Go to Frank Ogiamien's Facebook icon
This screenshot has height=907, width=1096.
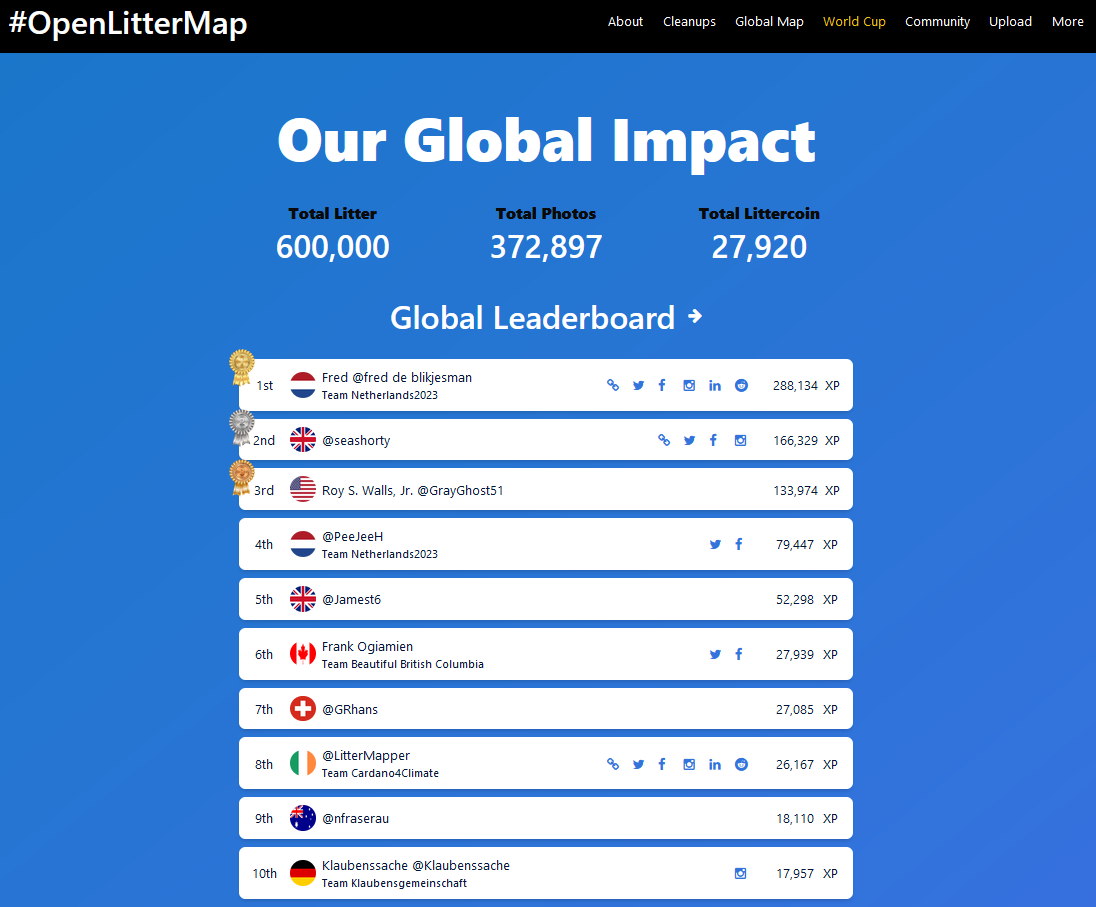point(739,654)
